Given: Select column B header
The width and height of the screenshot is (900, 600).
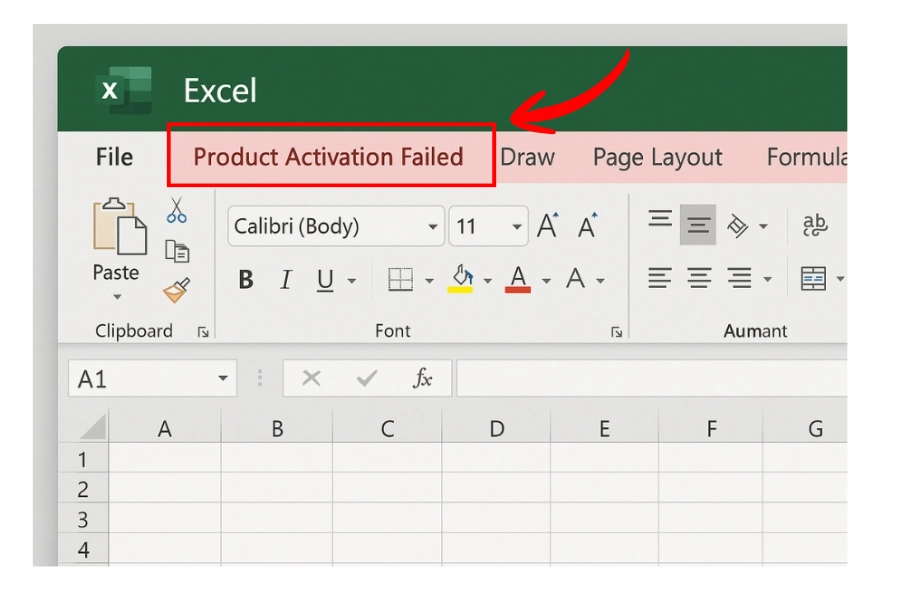Looking at the screenshot, I should click(277, 428).
